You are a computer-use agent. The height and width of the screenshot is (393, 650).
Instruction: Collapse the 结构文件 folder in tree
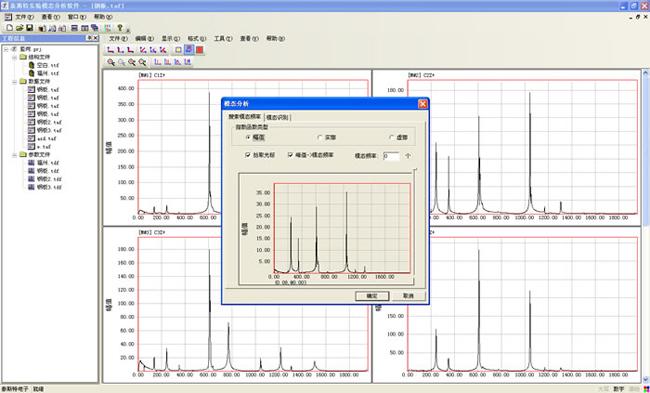pos(15,57)
